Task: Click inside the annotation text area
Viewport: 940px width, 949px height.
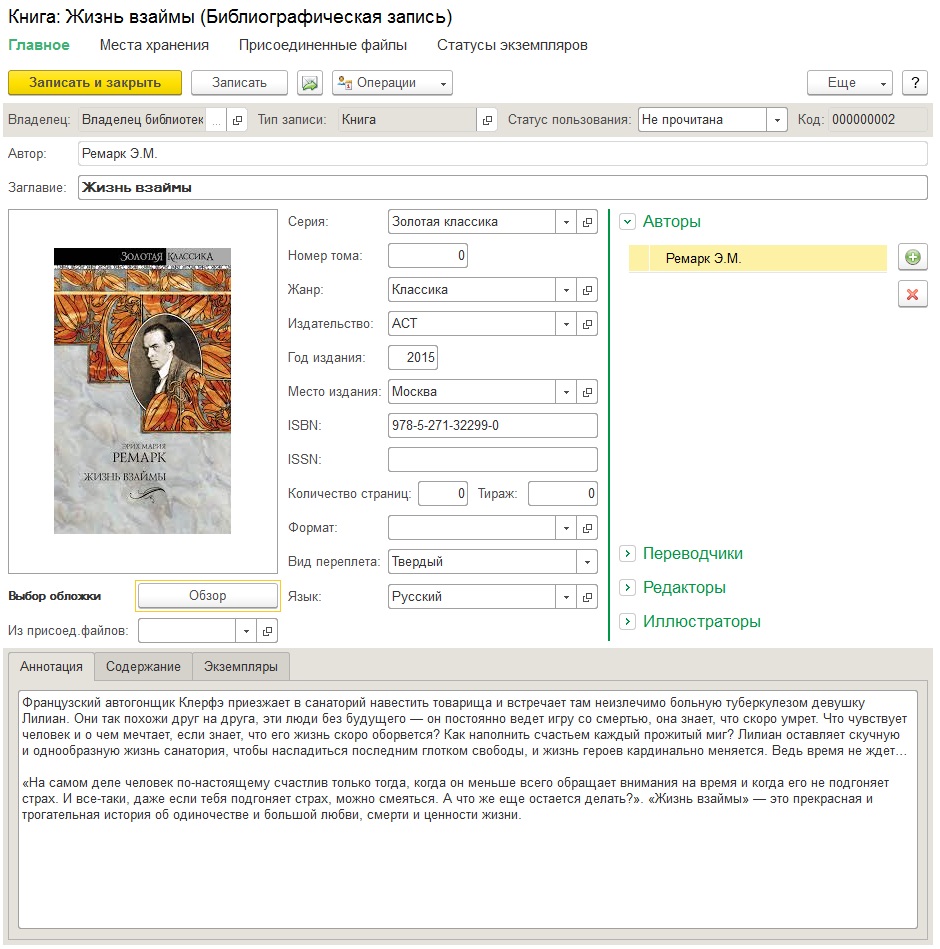Action: 468,809
